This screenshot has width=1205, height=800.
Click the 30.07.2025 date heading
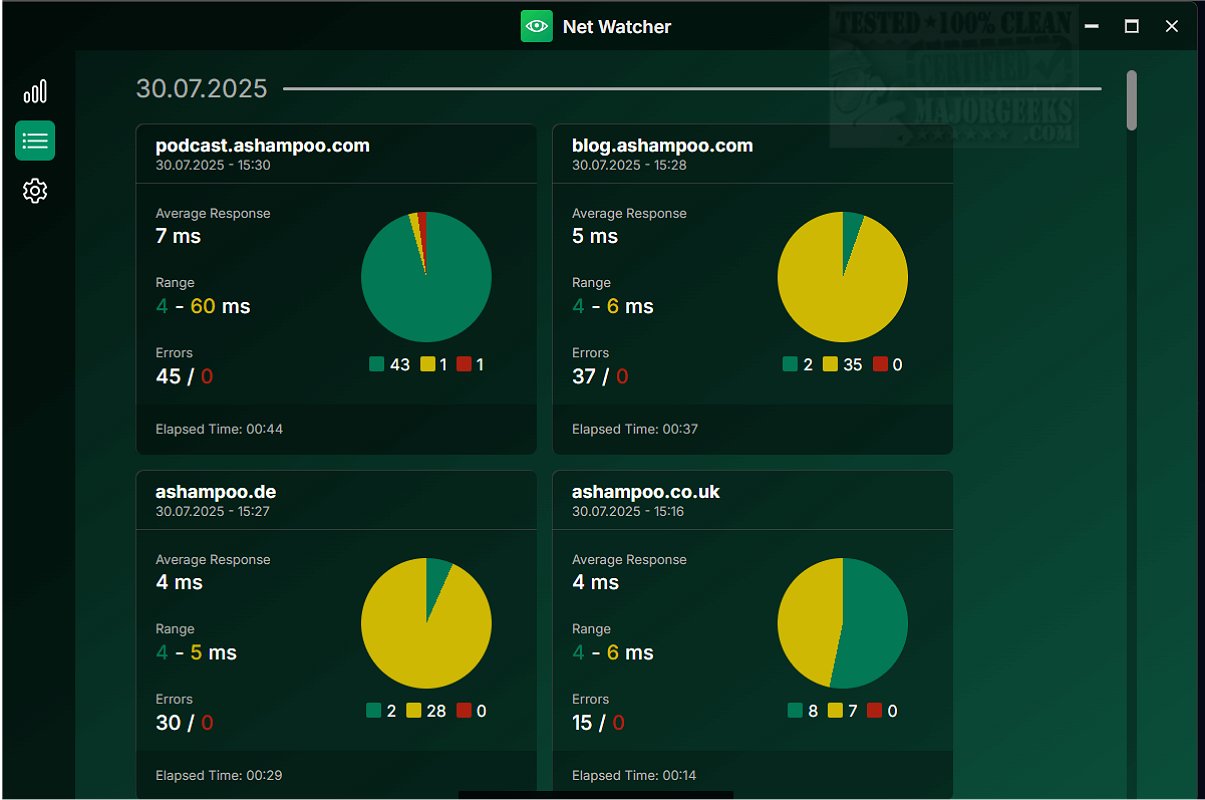202,89
